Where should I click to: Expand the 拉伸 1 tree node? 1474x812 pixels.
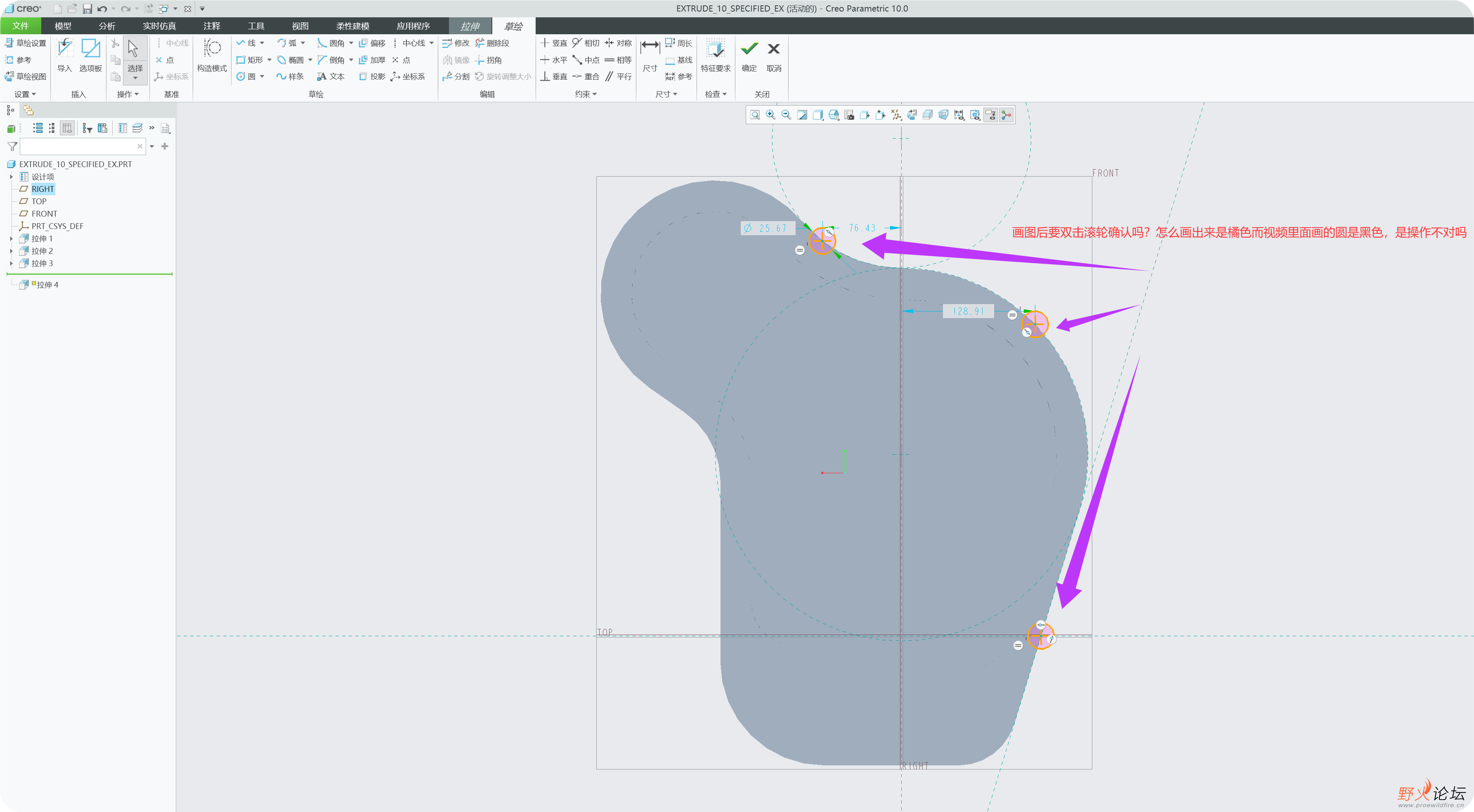(x=11, y=238)
